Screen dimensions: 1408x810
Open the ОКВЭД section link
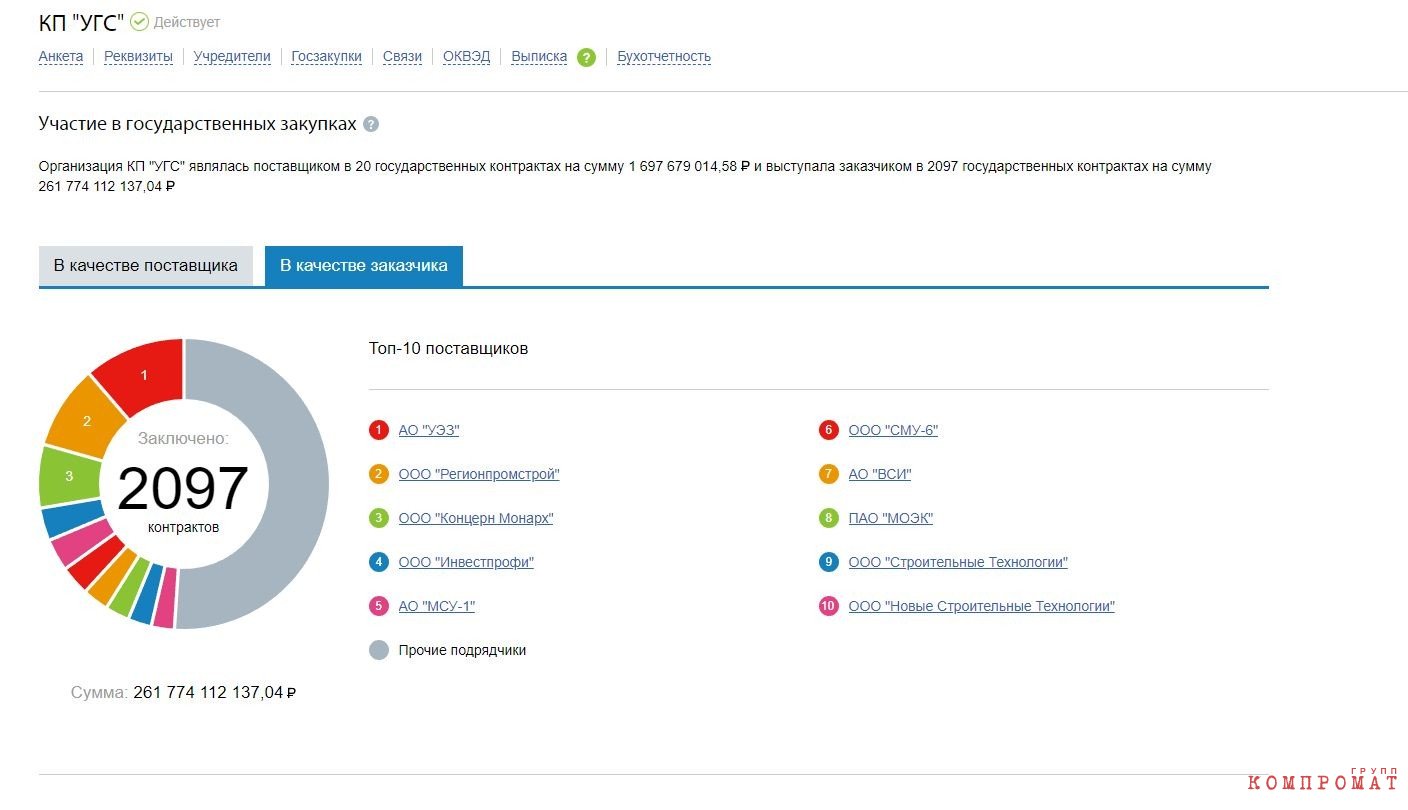click(x=466, y=57)
